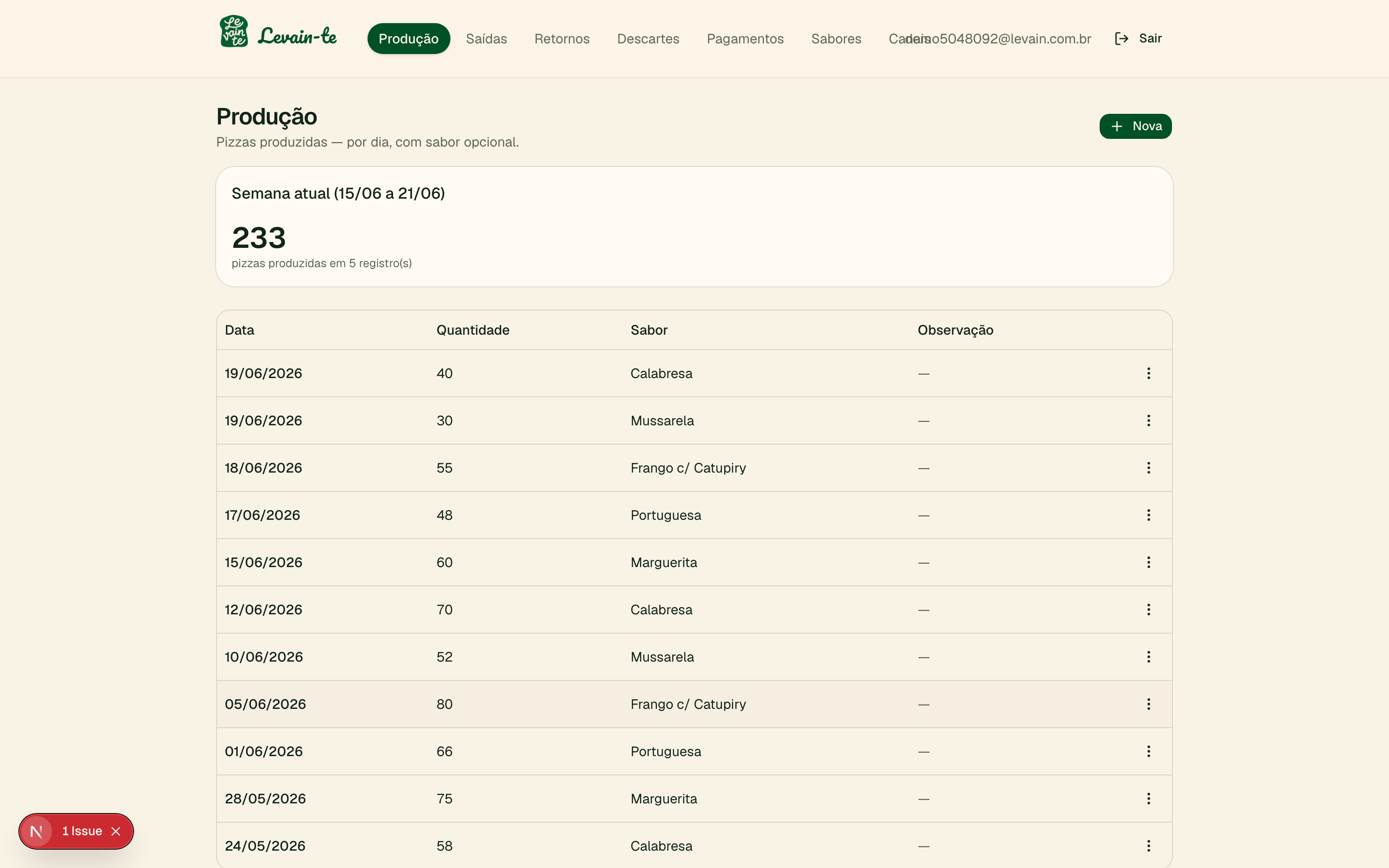Click the quantity cell 48
Viewport: 1389px width, 868px height.
[444, 515]
